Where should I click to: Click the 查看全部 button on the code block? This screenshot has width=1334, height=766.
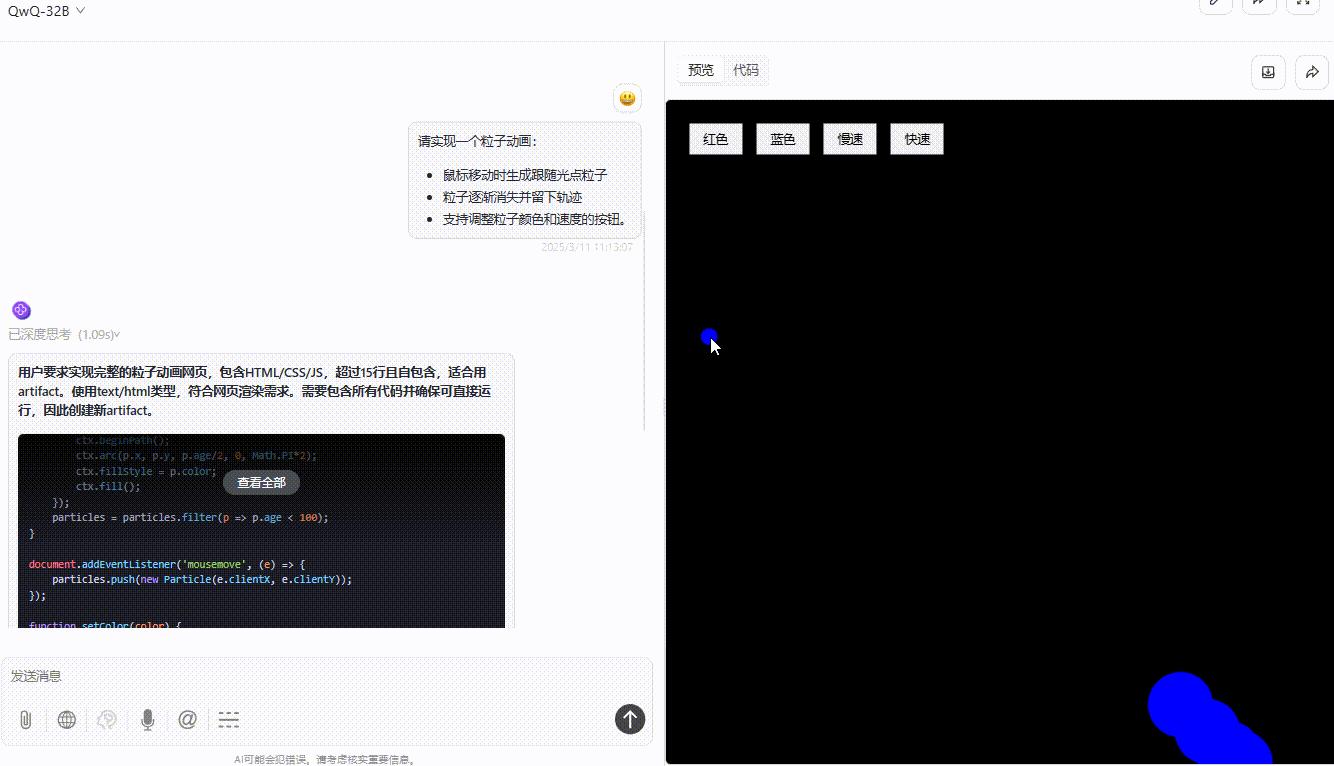[261, 482]
